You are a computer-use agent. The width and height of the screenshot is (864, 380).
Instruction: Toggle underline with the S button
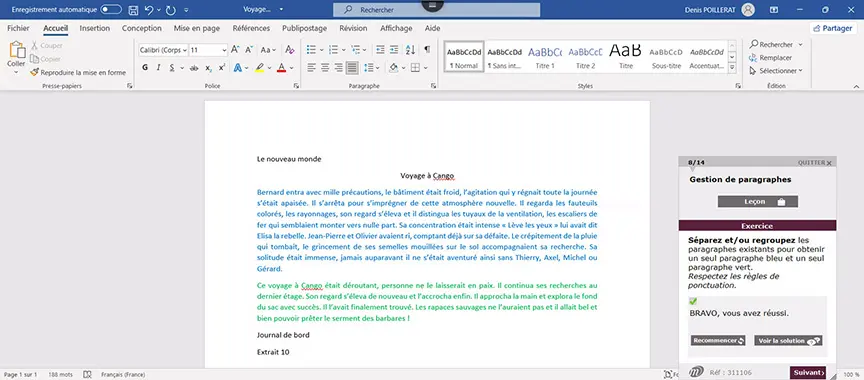172,68
